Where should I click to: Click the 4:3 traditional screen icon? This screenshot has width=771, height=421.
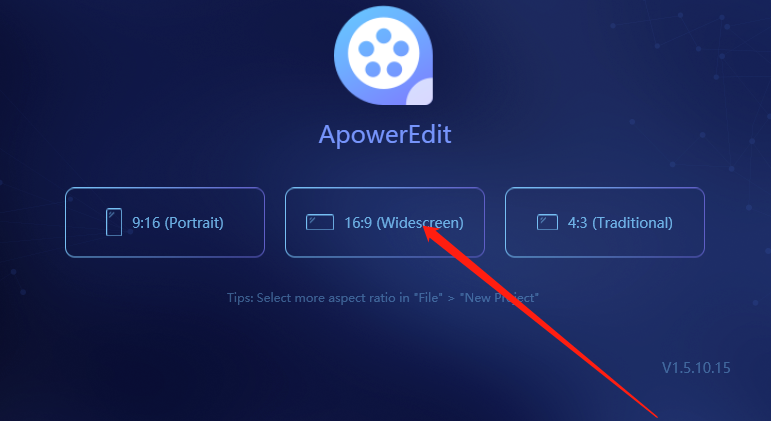click(x=547, y=222)
